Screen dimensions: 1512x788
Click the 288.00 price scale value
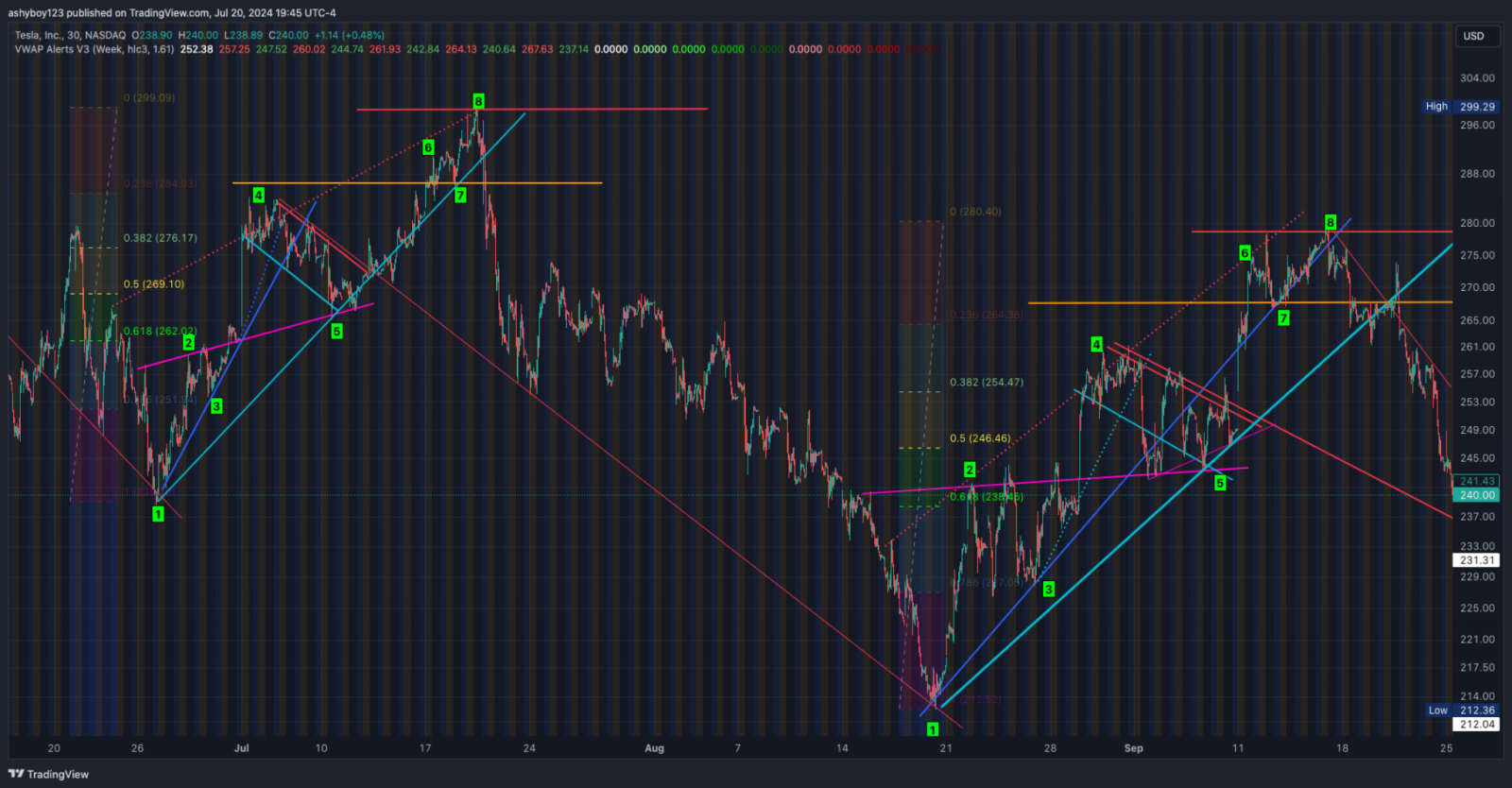(x=1477, y=174)
